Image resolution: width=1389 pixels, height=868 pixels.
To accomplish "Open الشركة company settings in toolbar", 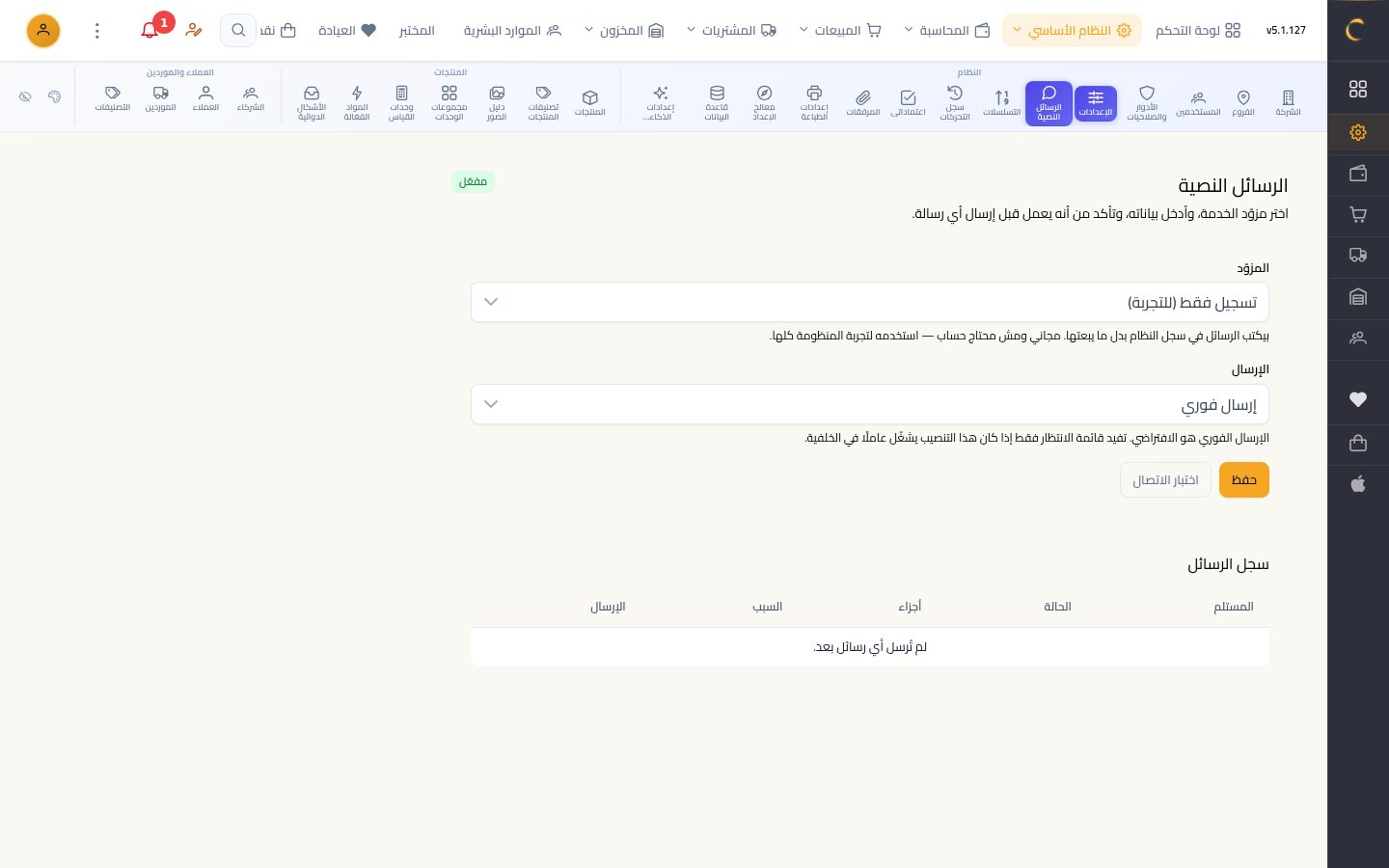I will point(1288,103).
